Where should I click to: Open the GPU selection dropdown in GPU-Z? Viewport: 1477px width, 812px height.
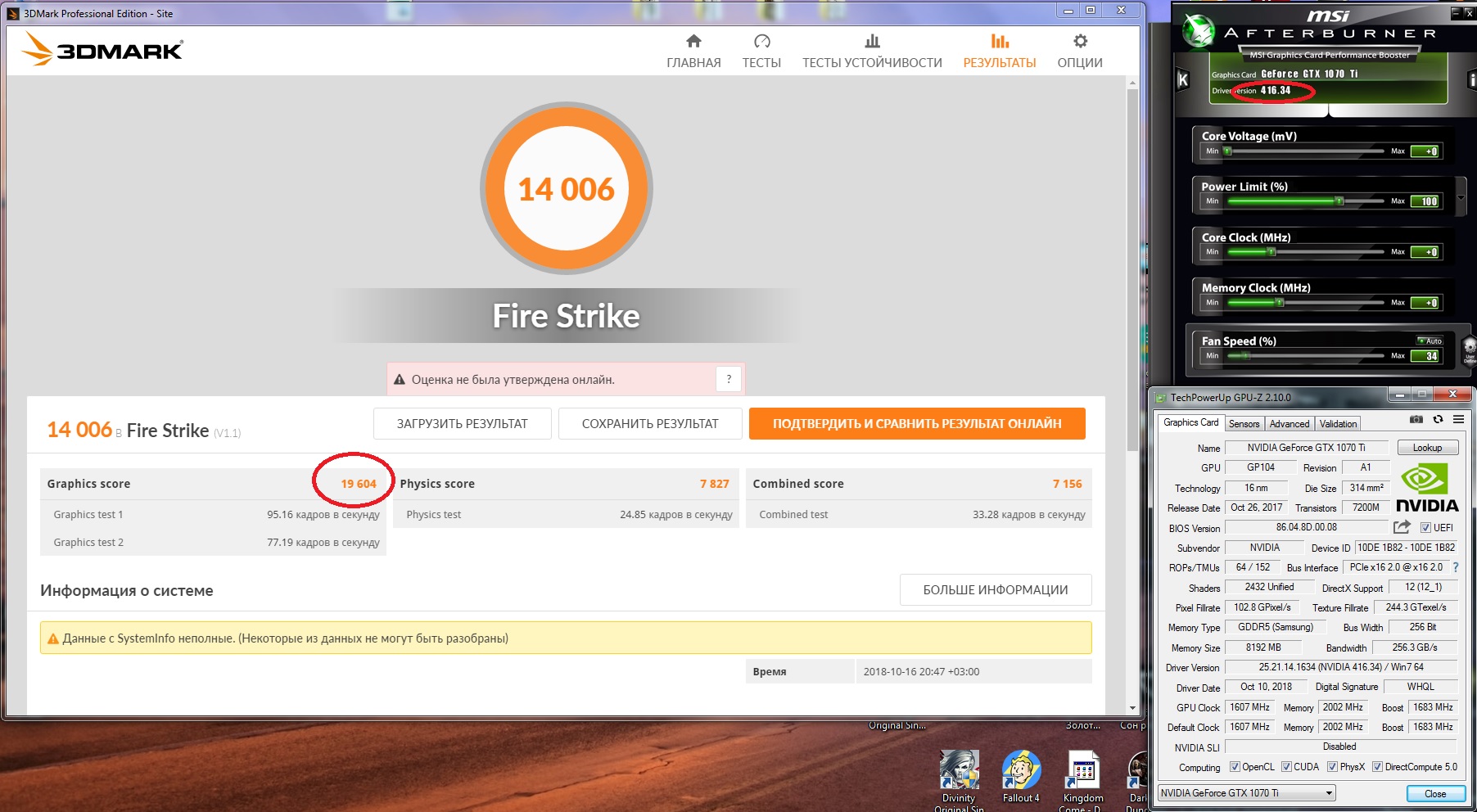click(x=1247, y=792)
